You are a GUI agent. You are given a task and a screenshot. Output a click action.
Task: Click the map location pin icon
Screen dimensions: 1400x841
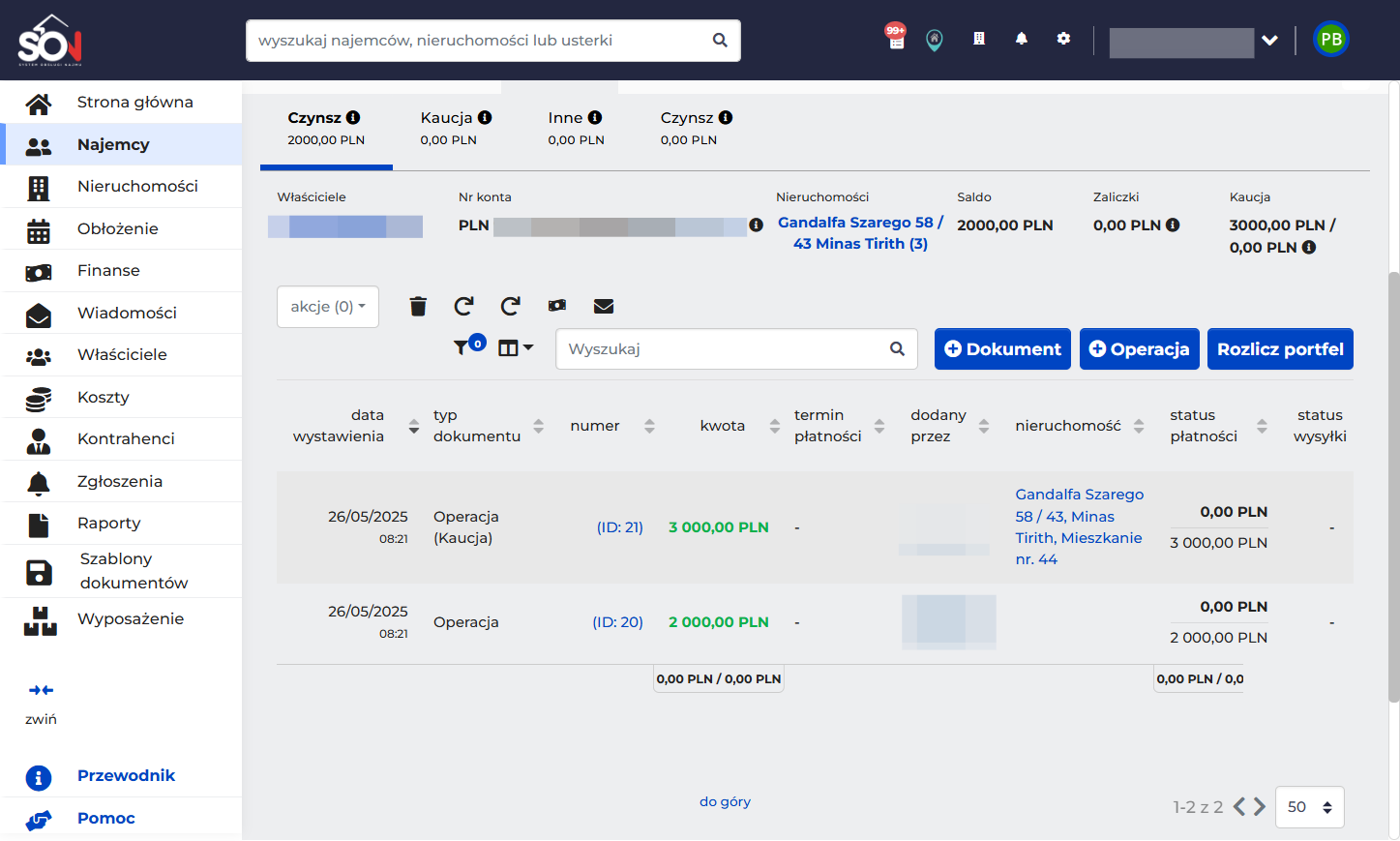[x=935, y=40]
